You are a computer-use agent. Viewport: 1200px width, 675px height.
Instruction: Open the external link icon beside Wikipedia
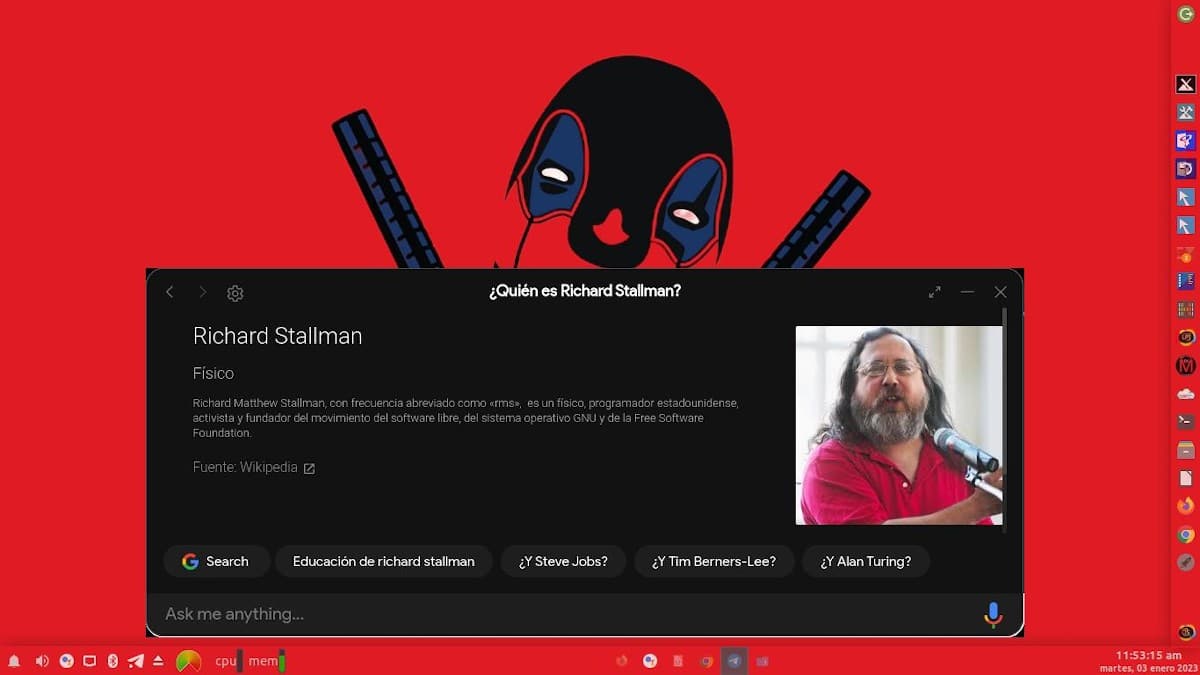pyautogui.click(x=309, y=468)
